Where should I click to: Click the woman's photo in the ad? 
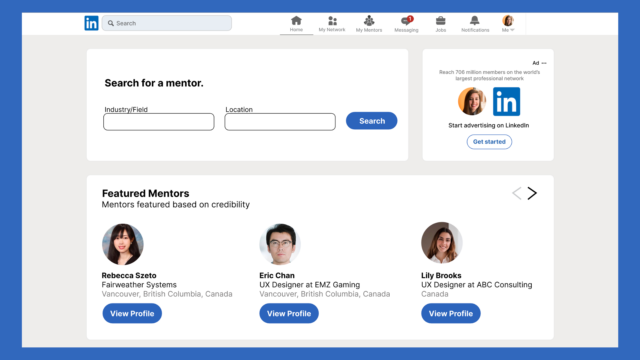472,101
